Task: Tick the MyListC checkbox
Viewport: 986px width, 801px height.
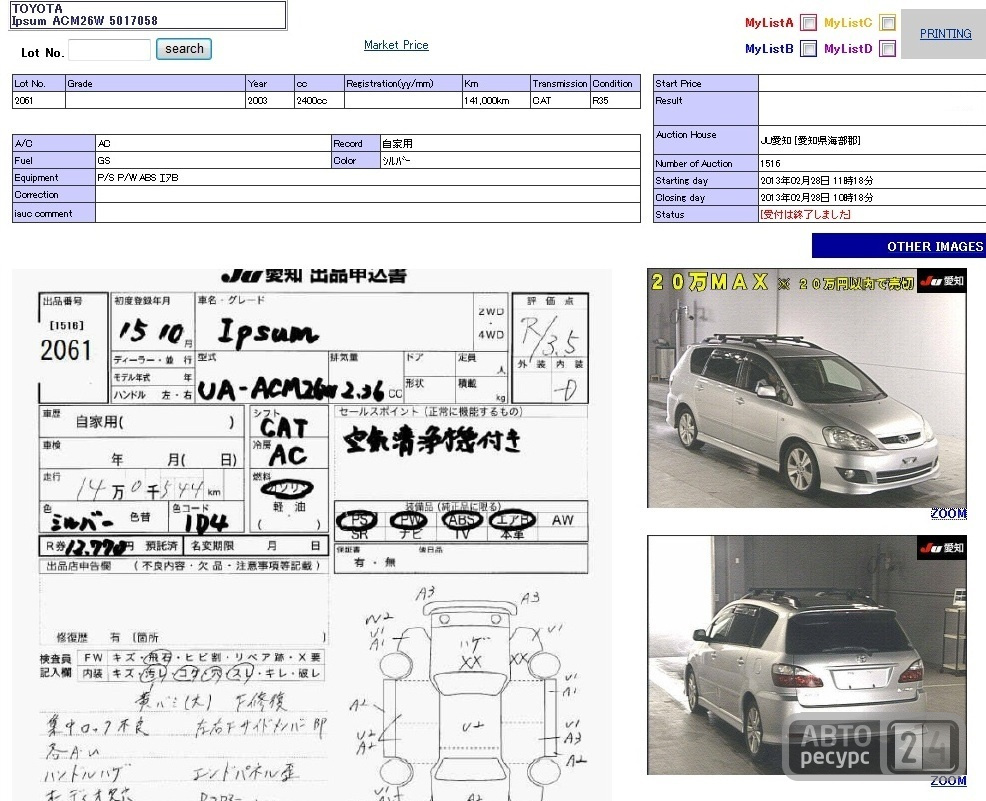Action: pos(887,23)
